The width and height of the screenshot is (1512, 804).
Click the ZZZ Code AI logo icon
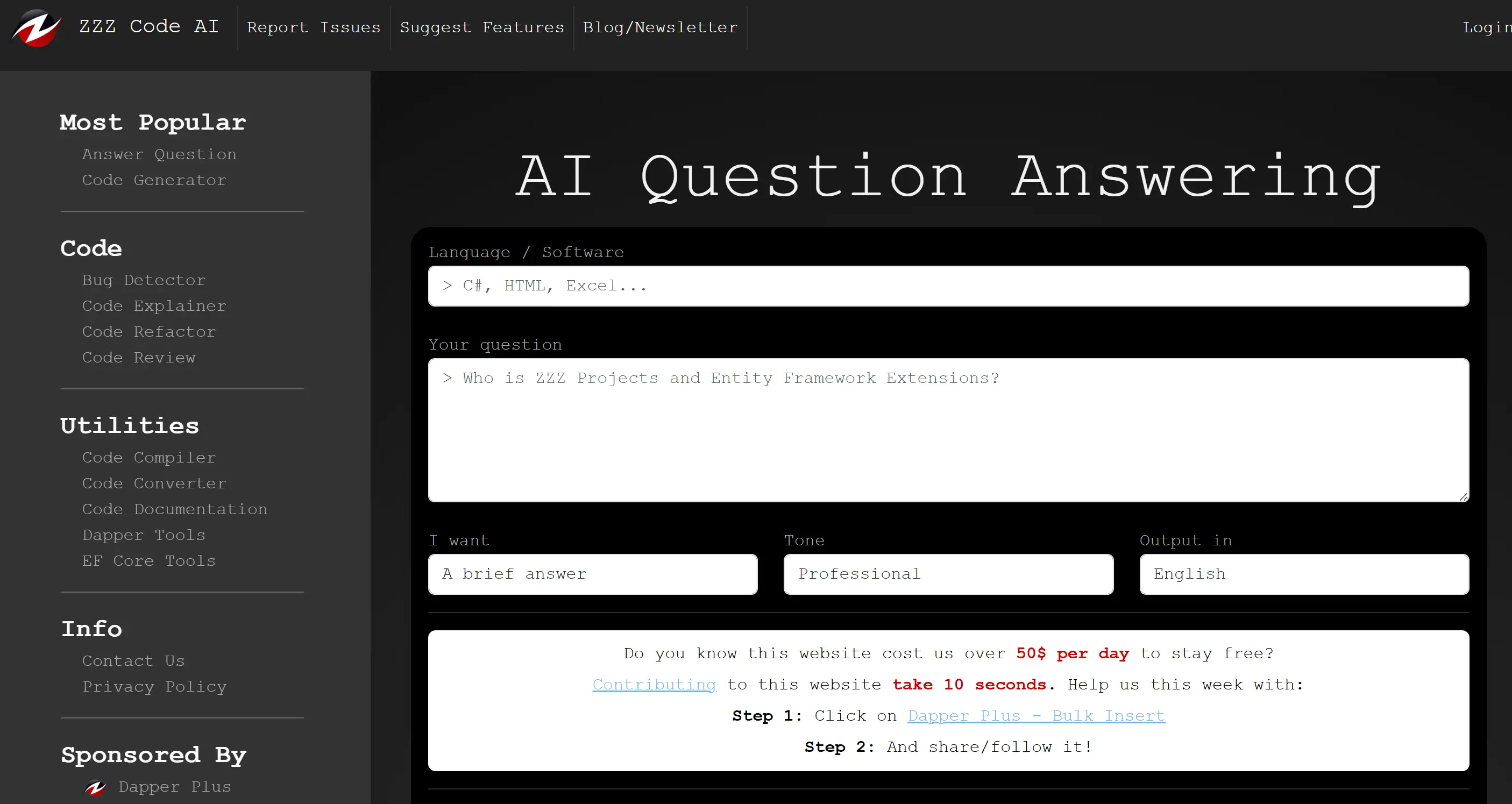[37, 27]
